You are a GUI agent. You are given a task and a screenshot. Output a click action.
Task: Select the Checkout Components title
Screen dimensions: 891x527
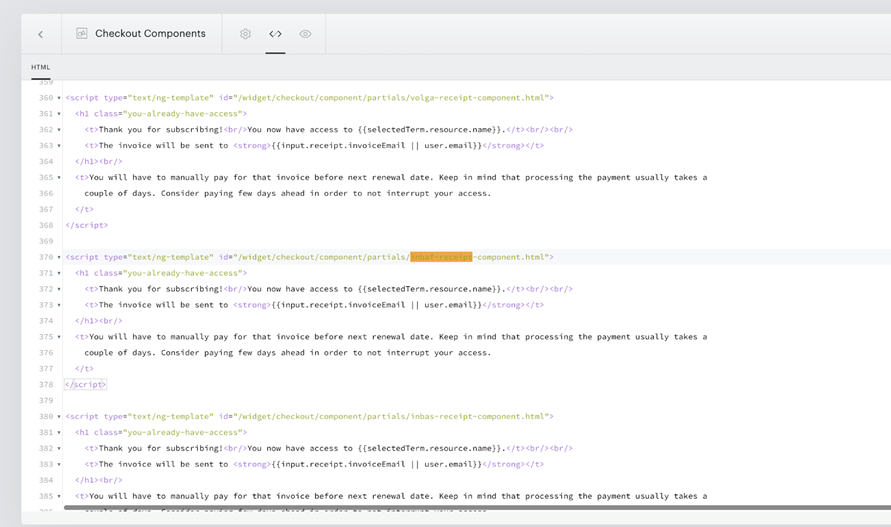(x=150, y=34)
